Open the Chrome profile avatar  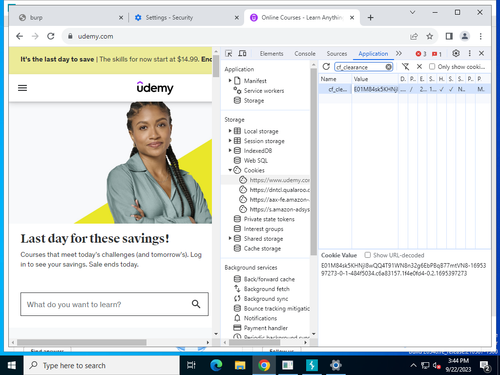point(465,36)
